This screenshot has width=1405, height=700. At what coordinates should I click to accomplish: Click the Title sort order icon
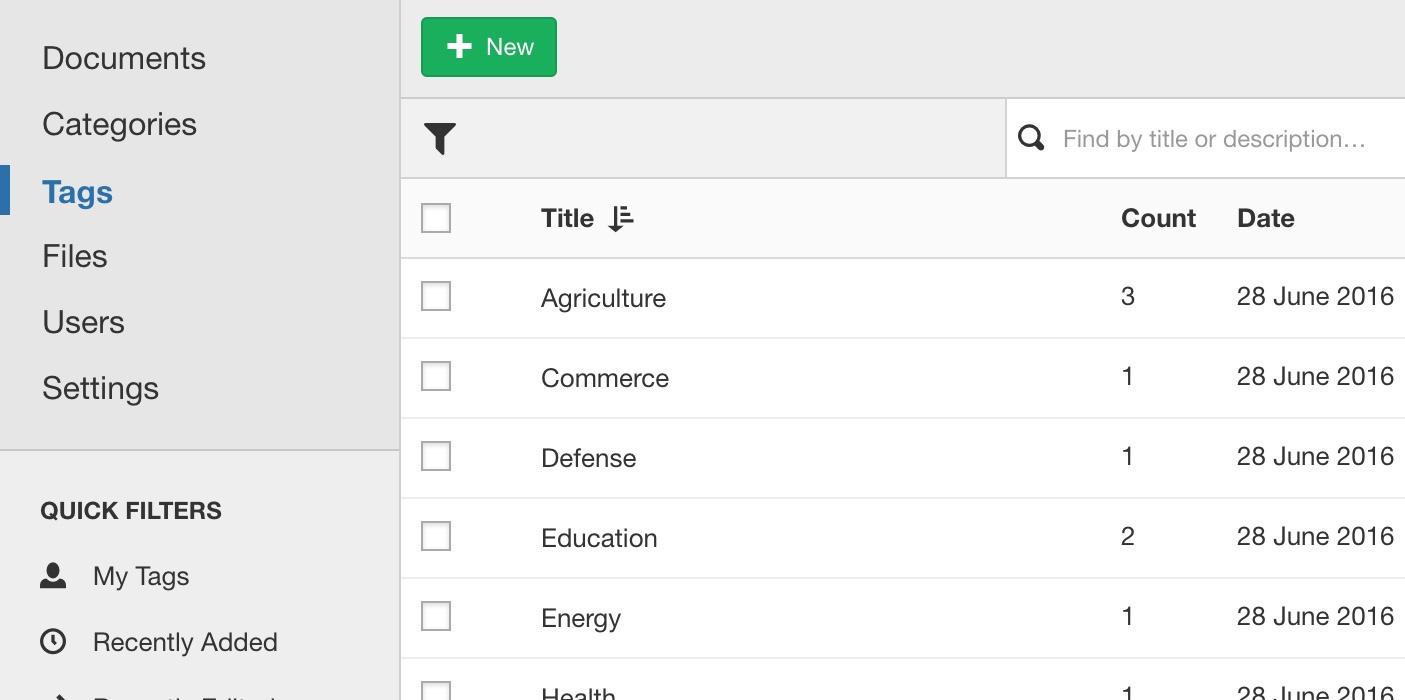coord(621,218)
